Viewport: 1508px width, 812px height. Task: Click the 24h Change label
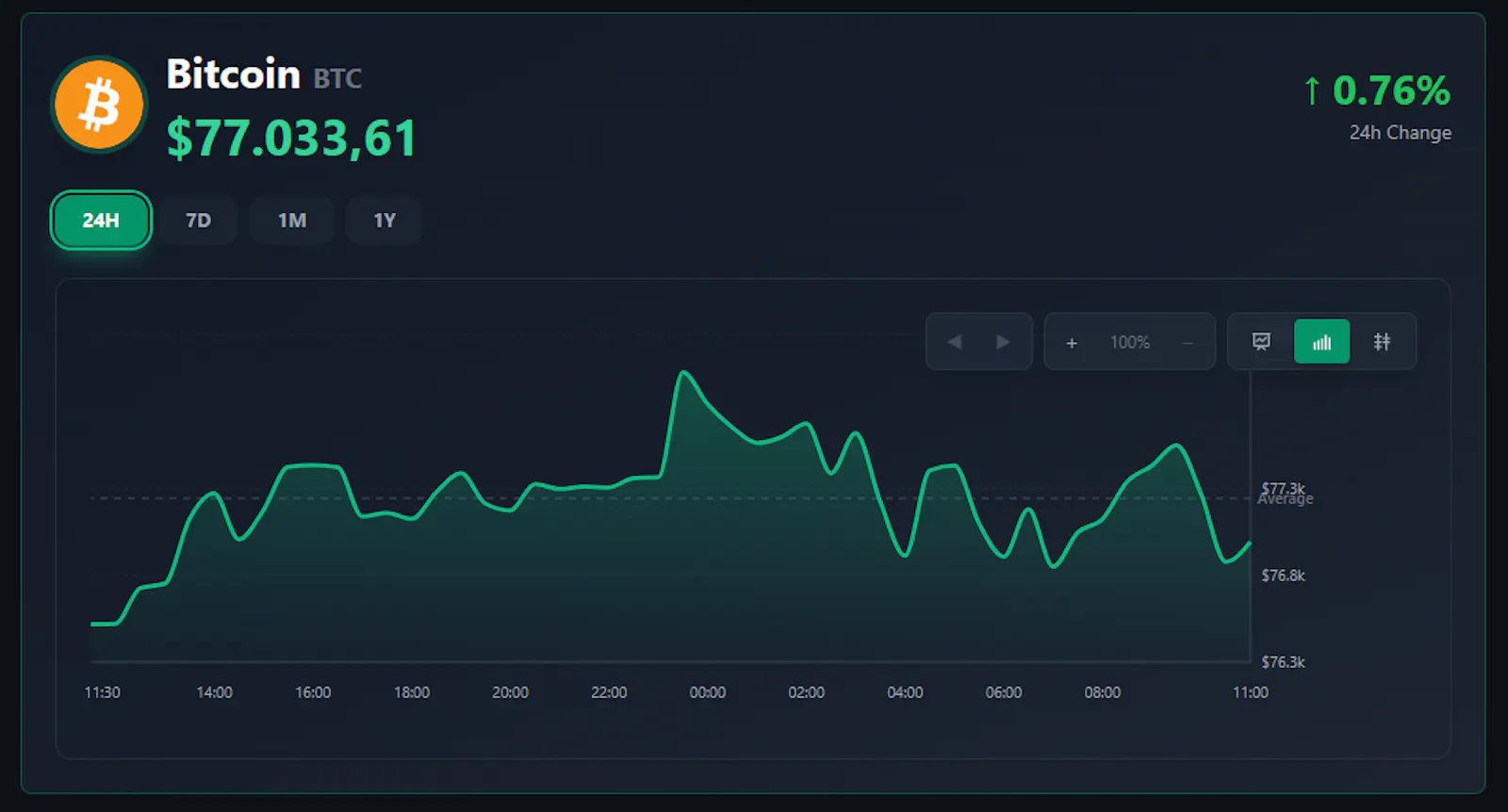(x=1400, y=133)
